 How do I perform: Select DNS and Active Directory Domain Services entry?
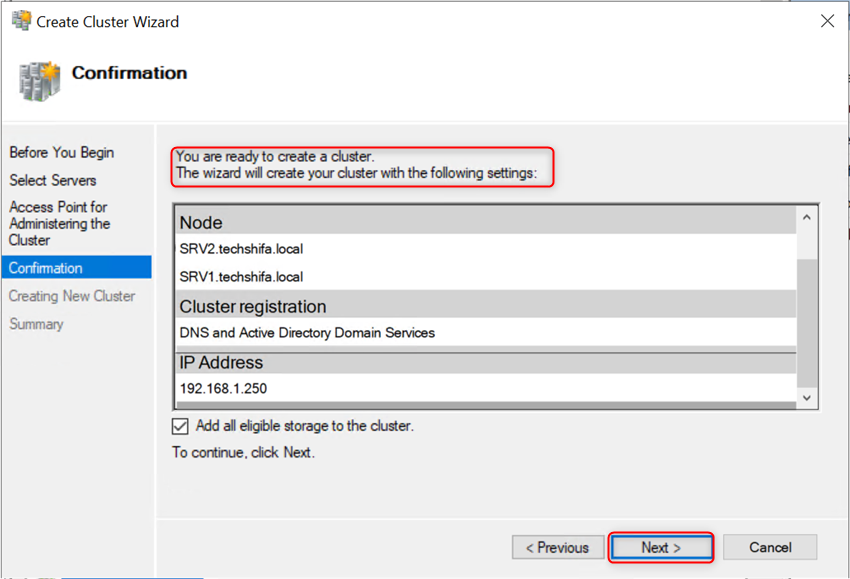coord(307,333)
